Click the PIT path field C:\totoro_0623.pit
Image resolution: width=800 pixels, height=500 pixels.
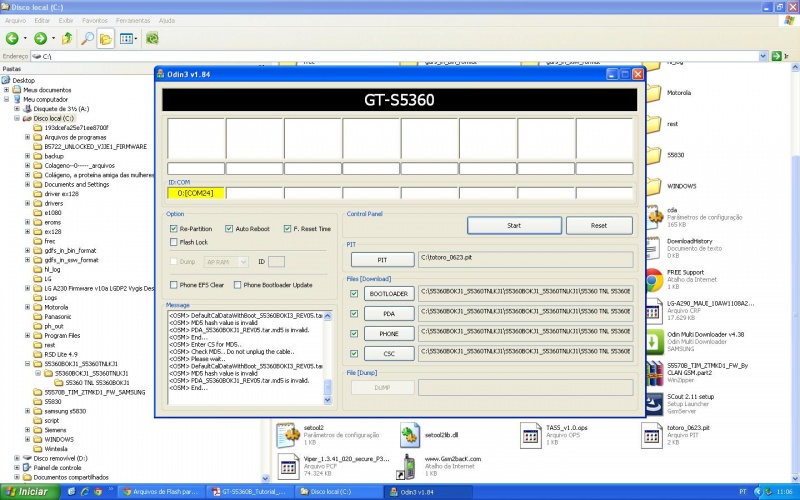526,260
